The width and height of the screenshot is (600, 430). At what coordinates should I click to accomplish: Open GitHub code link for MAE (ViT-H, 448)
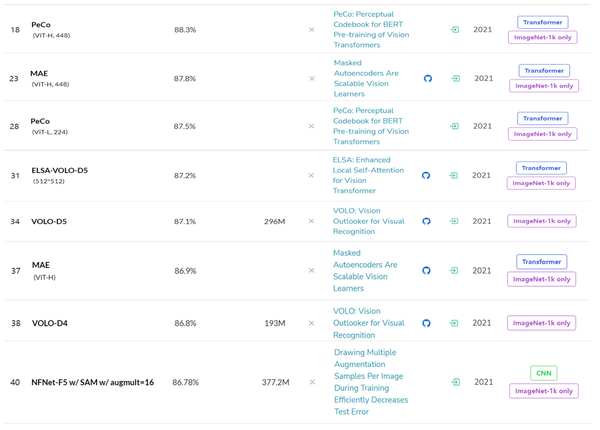pos(428,78)
